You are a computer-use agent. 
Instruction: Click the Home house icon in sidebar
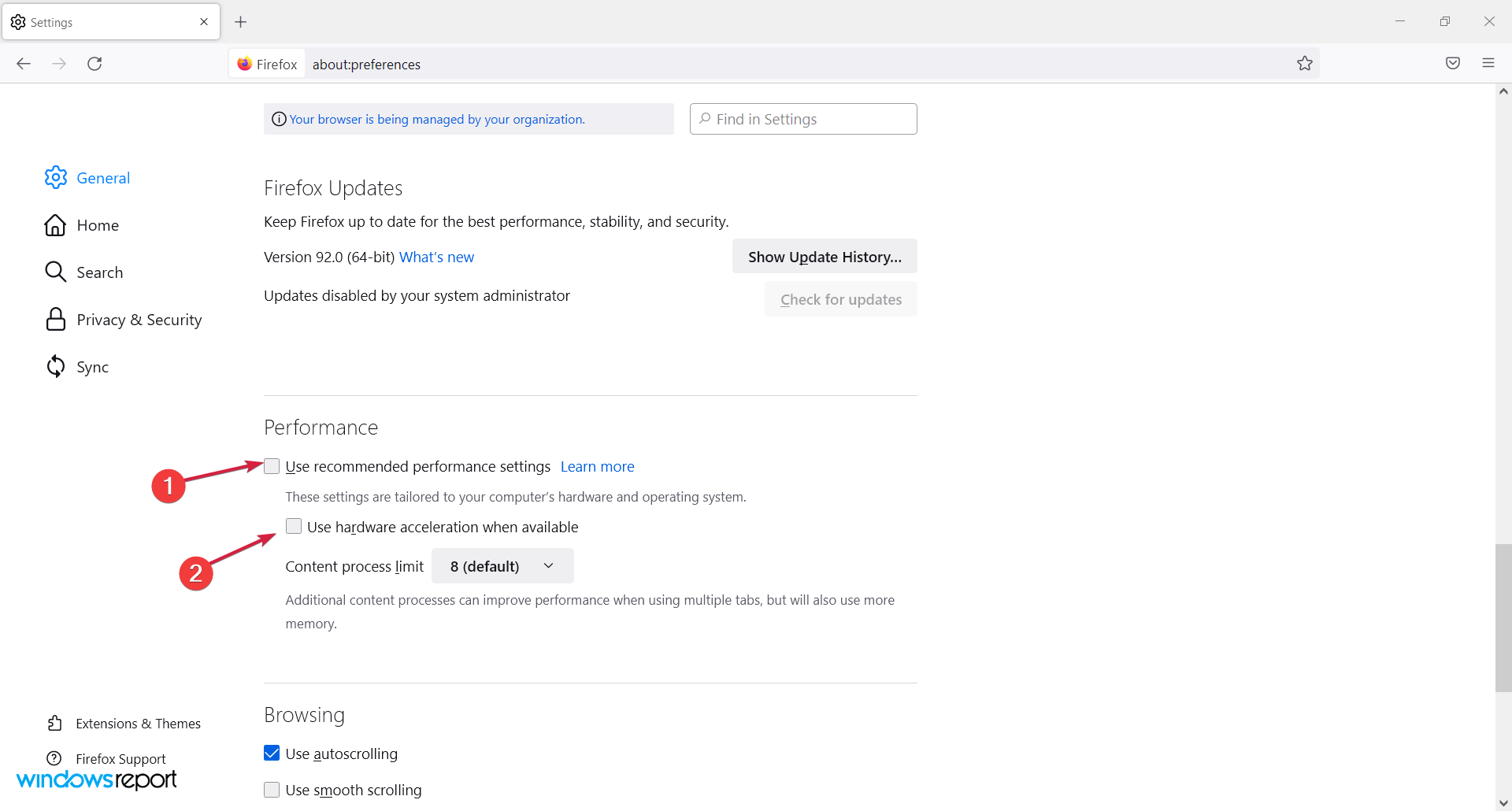[55, 225]
